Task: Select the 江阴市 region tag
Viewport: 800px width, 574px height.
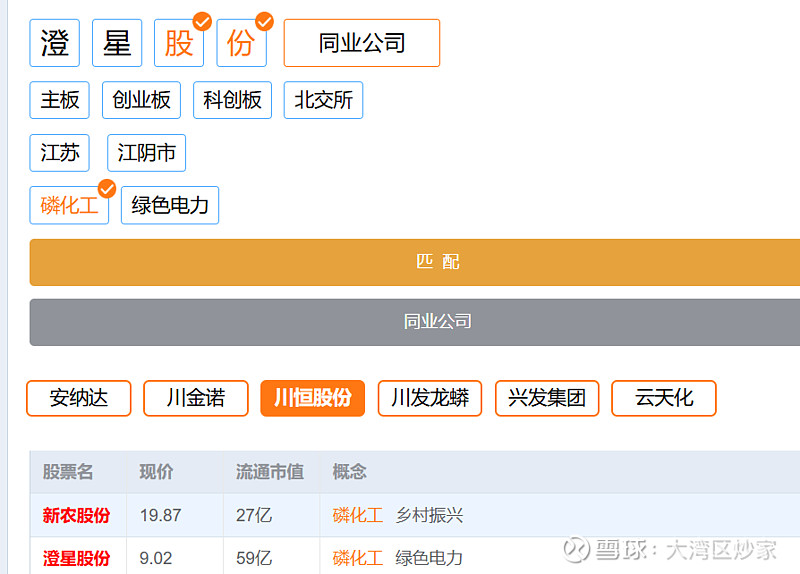Action: [x=146, y=153]
